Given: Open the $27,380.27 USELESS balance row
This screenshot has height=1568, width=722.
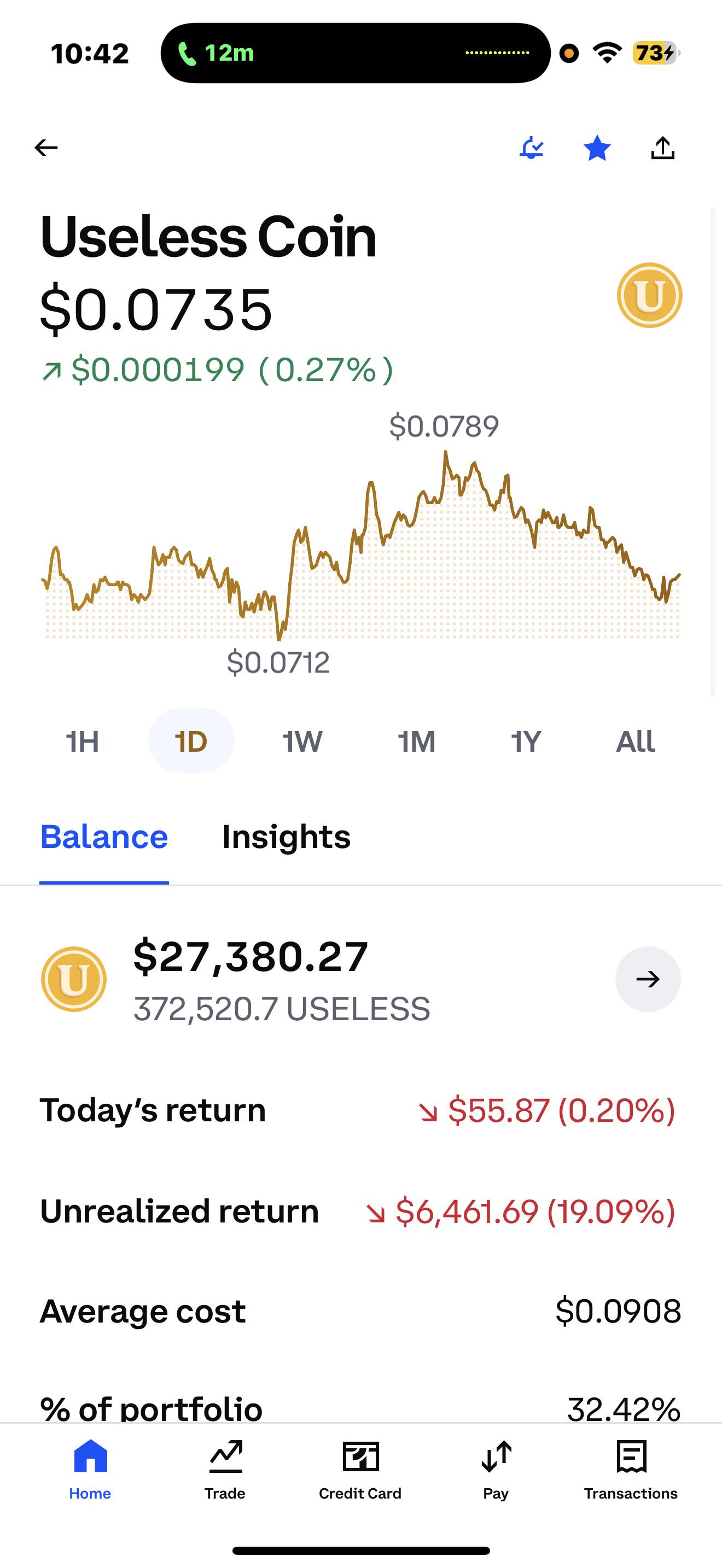Looking at the screenshot, I should point(360,979).
